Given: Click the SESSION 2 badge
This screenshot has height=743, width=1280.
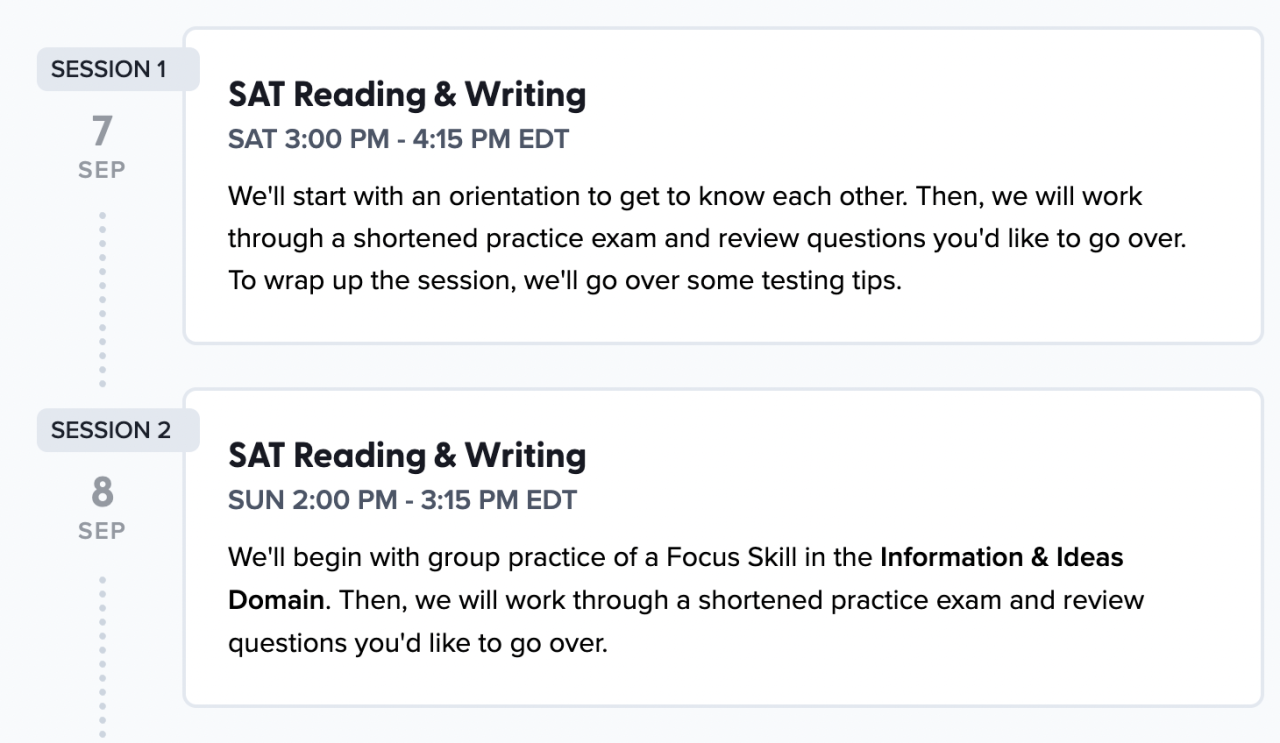Looking at the screenshot, I should [x=111, y=431].
